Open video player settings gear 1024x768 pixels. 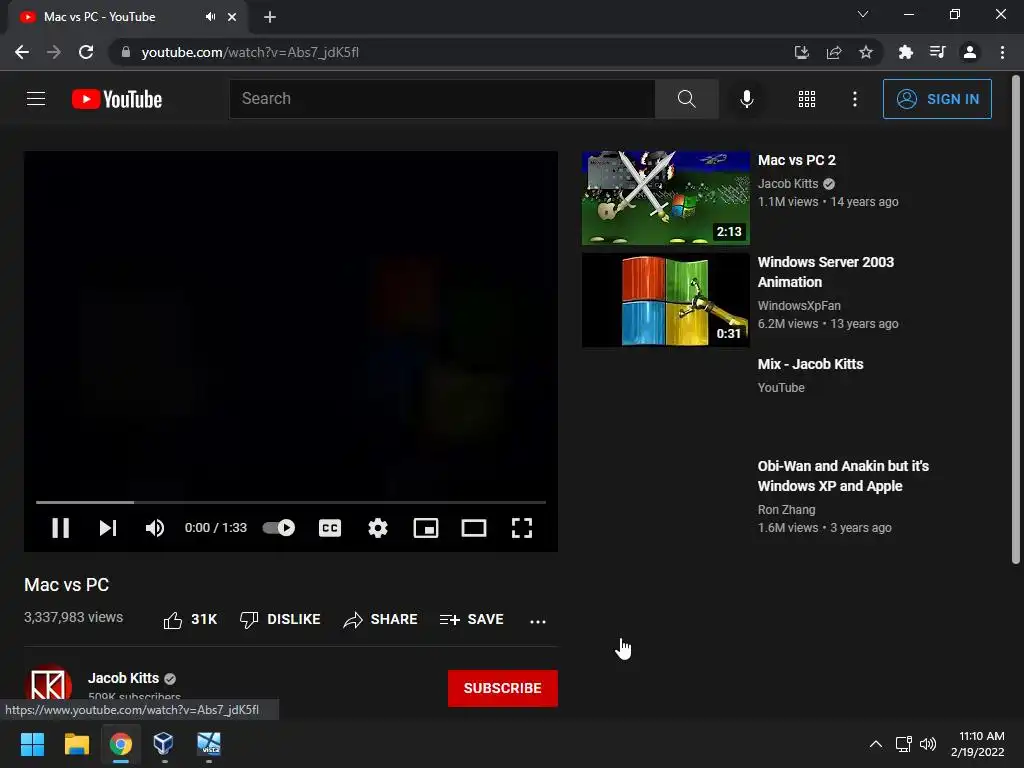(x=377, y=528)
